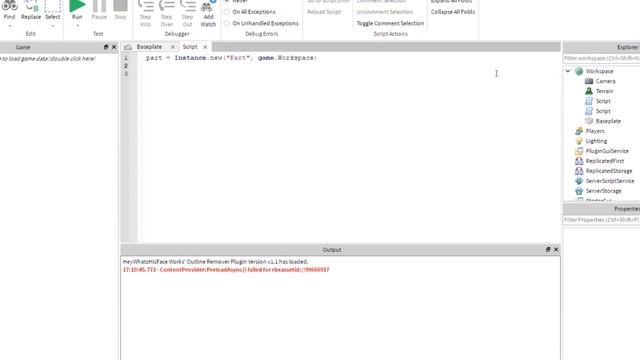Select Baseplate in Explorer tree
The image size is (640, 360).
pos(608,121)
